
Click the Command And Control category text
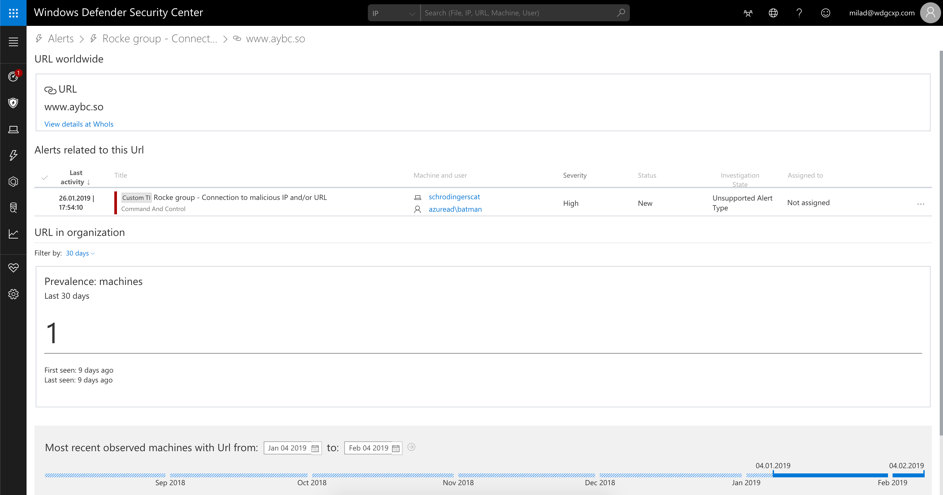(x=153, y=209)
